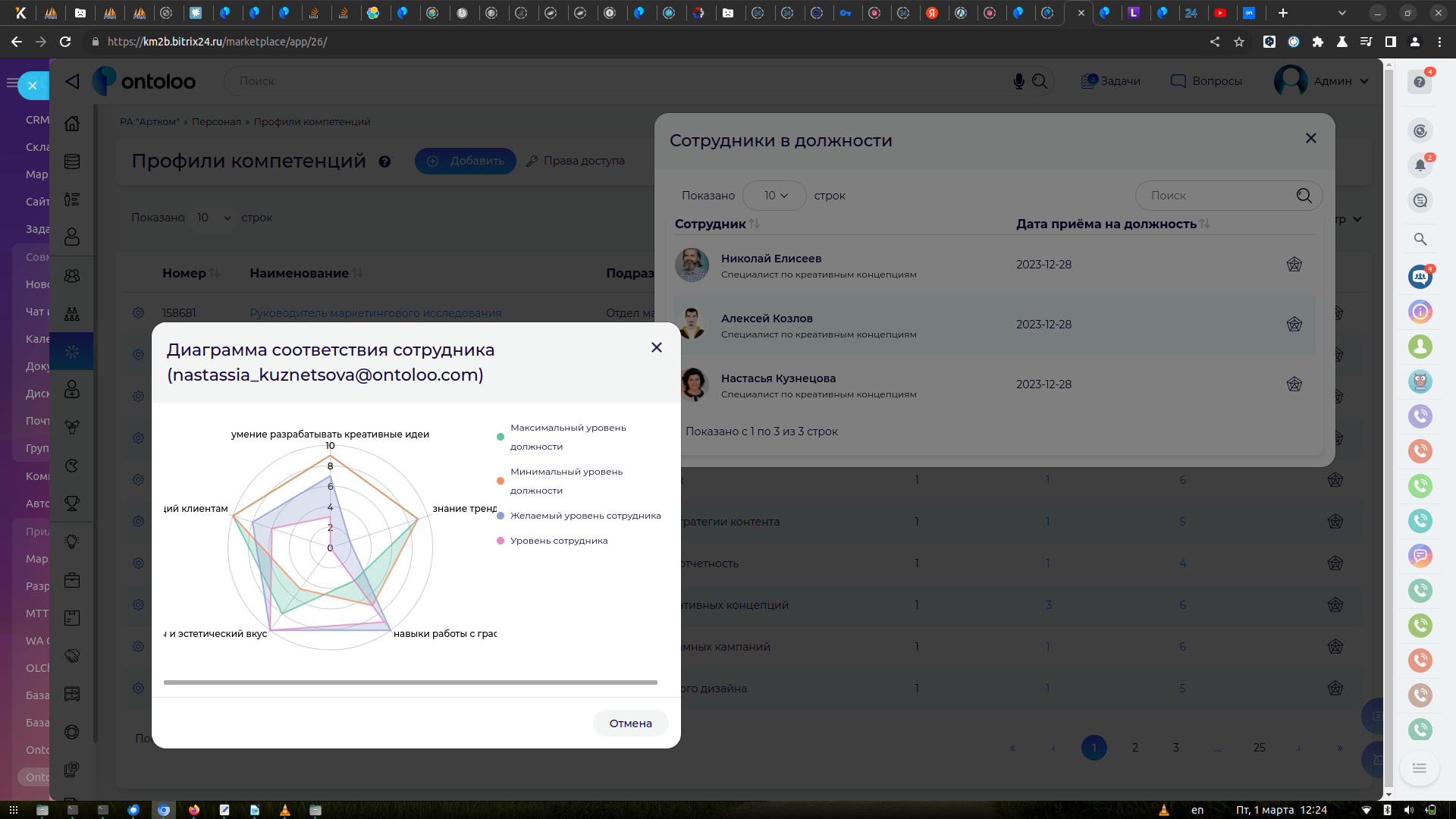Image resolution: width=1456 pixels, height=819 pixels.
Task: Click the ontoloo back arrow icon
Action: [x=72, y=81]
